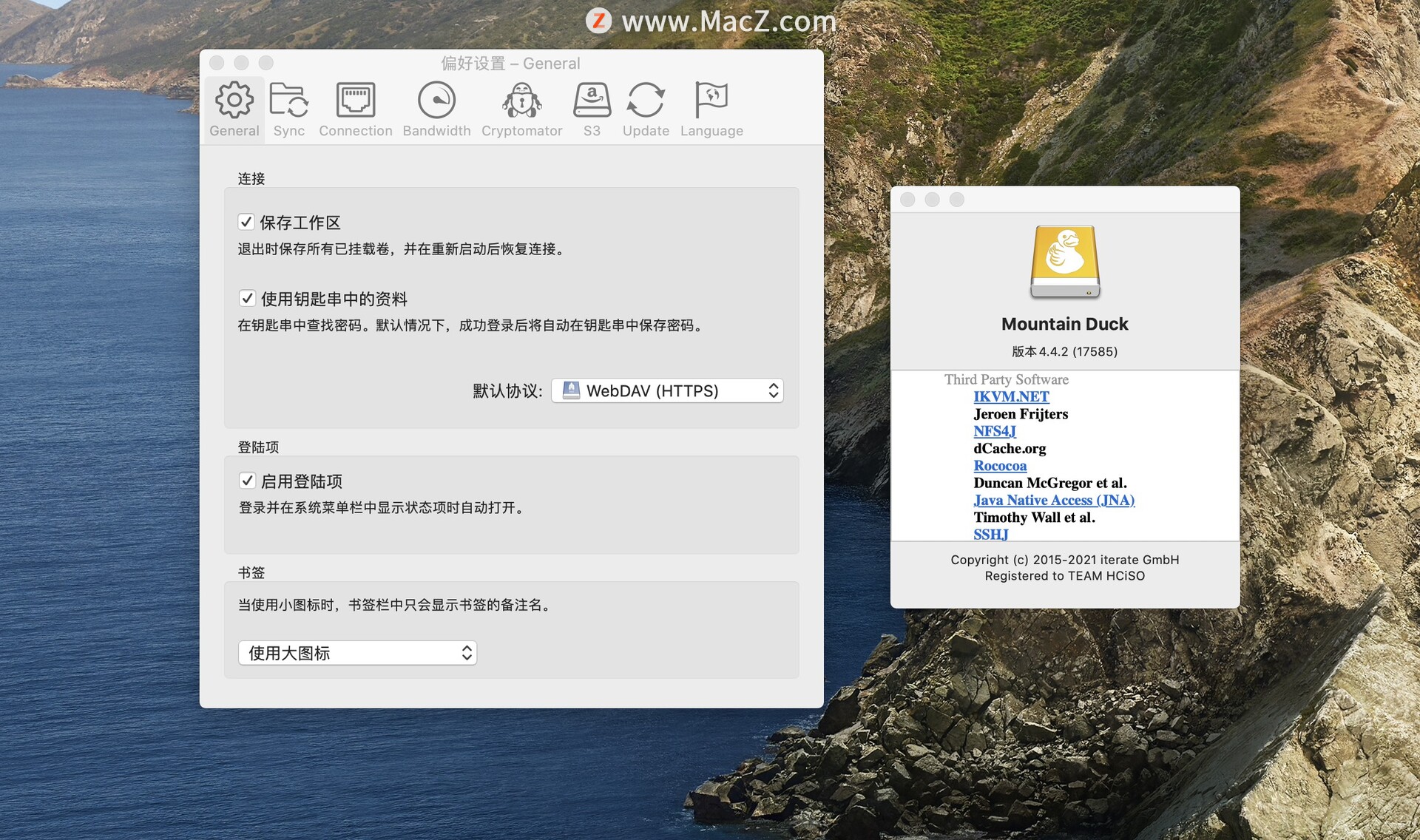Open the SSHJ link
The image size is (1420, 840).
[990, 534]
